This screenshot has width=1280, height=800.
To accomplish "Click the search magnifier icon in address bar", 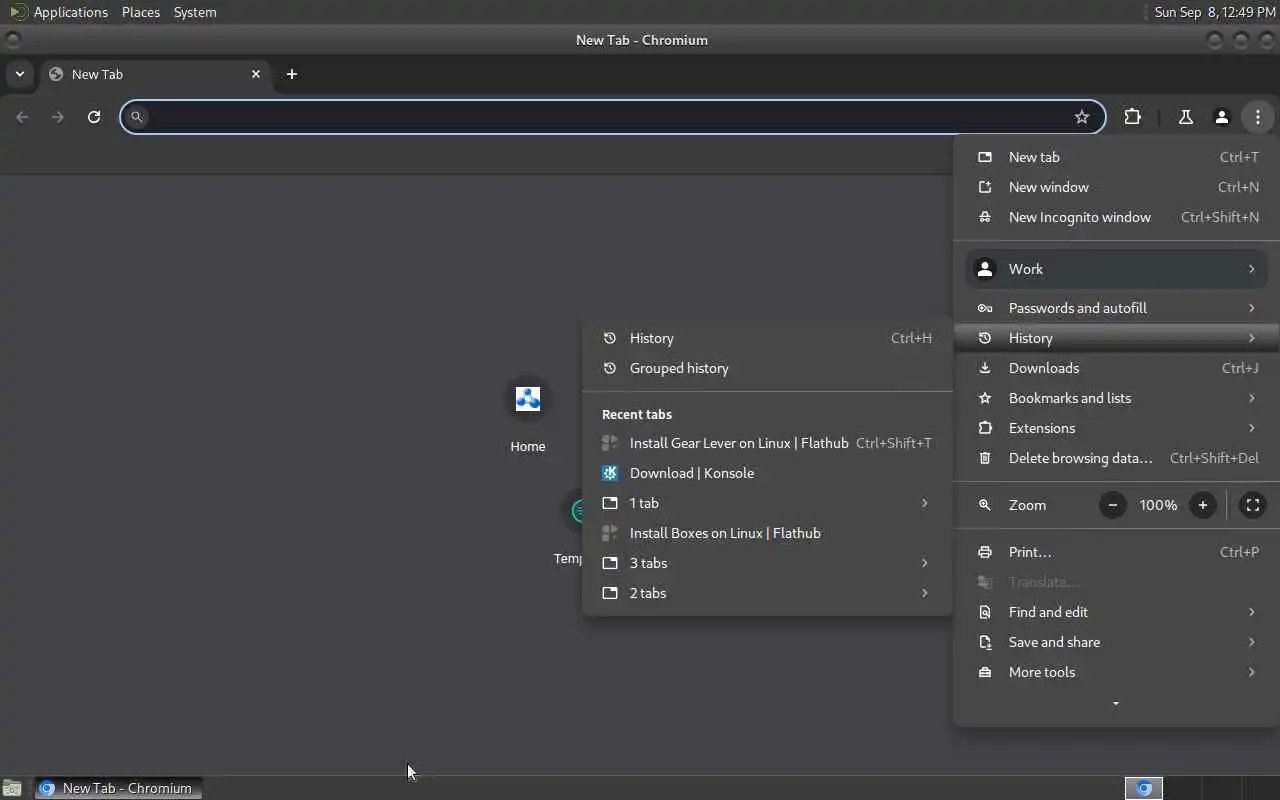I will (x=137, y=117).
